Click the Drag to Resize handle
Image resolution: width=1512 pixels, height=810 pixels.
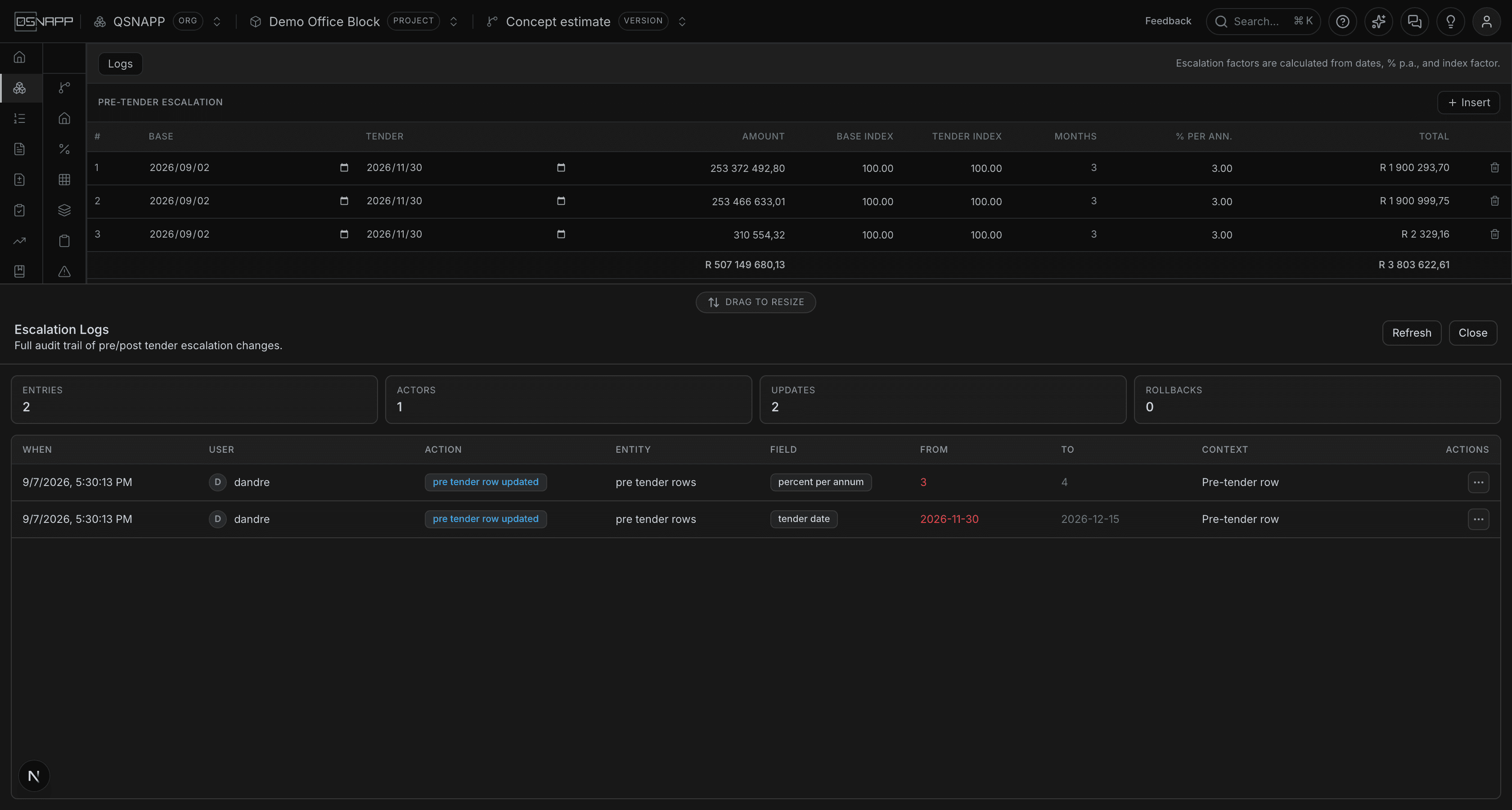tap(756, 302)
